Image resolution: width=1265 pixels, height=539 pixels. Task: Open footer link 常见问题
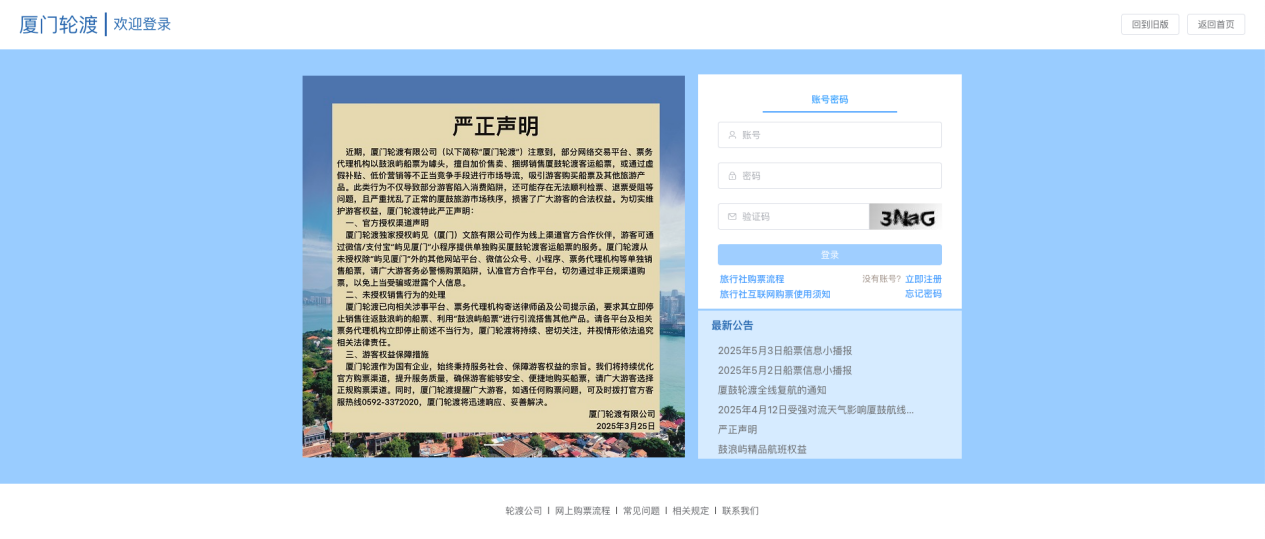(641, 511)
